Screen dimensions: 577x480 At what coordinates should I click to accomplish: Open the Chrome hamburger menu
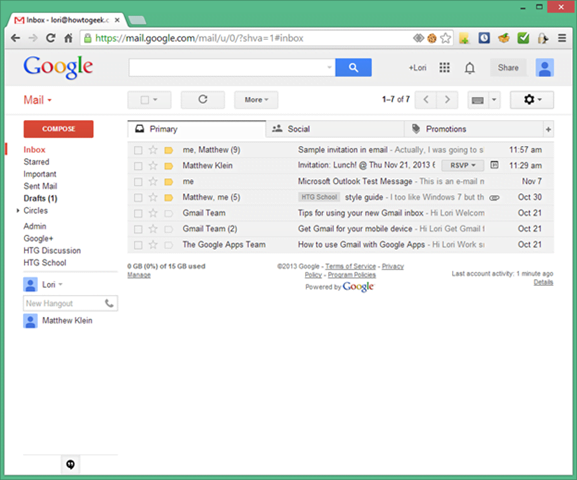[562, 38]
